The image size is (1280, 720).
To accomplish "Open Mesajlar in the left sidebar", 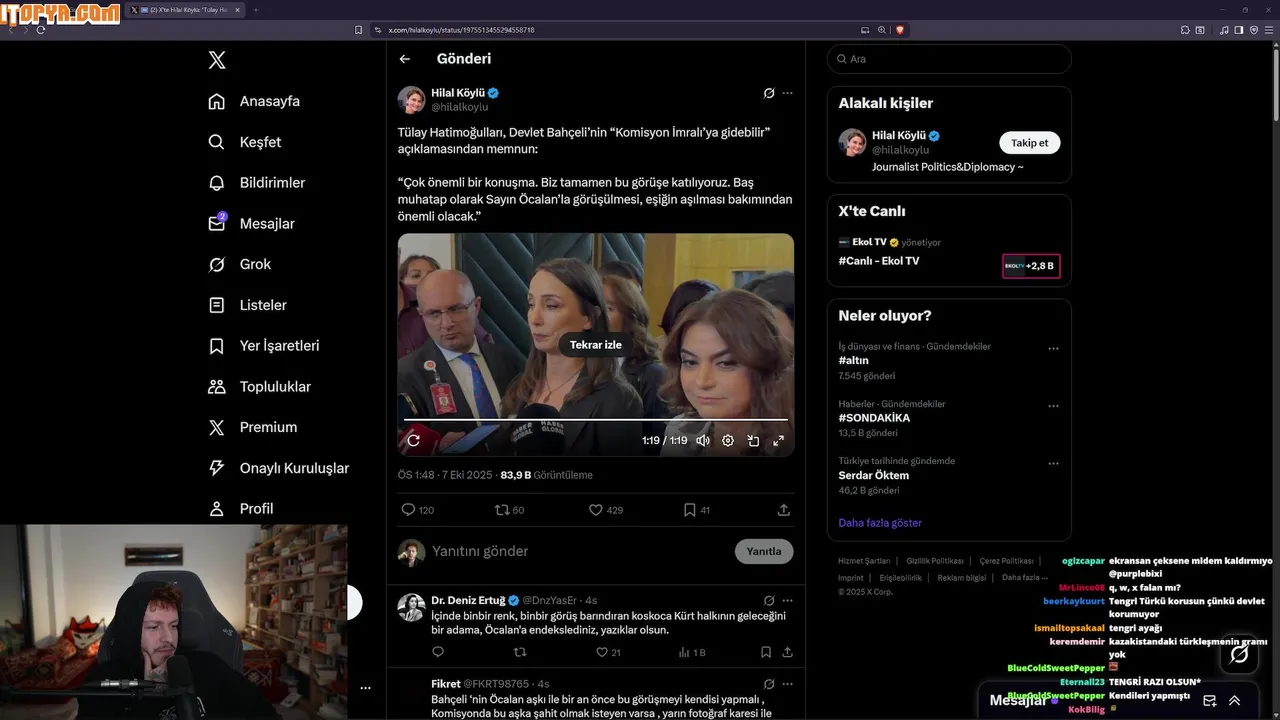I will [251, 224].
